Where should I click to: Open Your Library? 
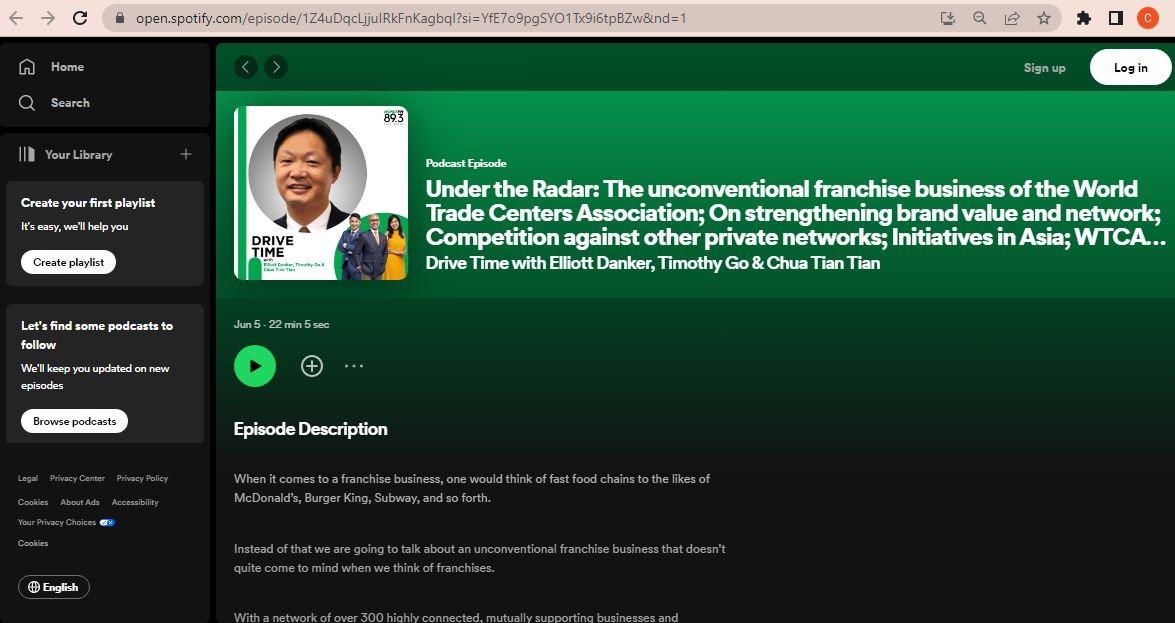[x=65, y=154]
